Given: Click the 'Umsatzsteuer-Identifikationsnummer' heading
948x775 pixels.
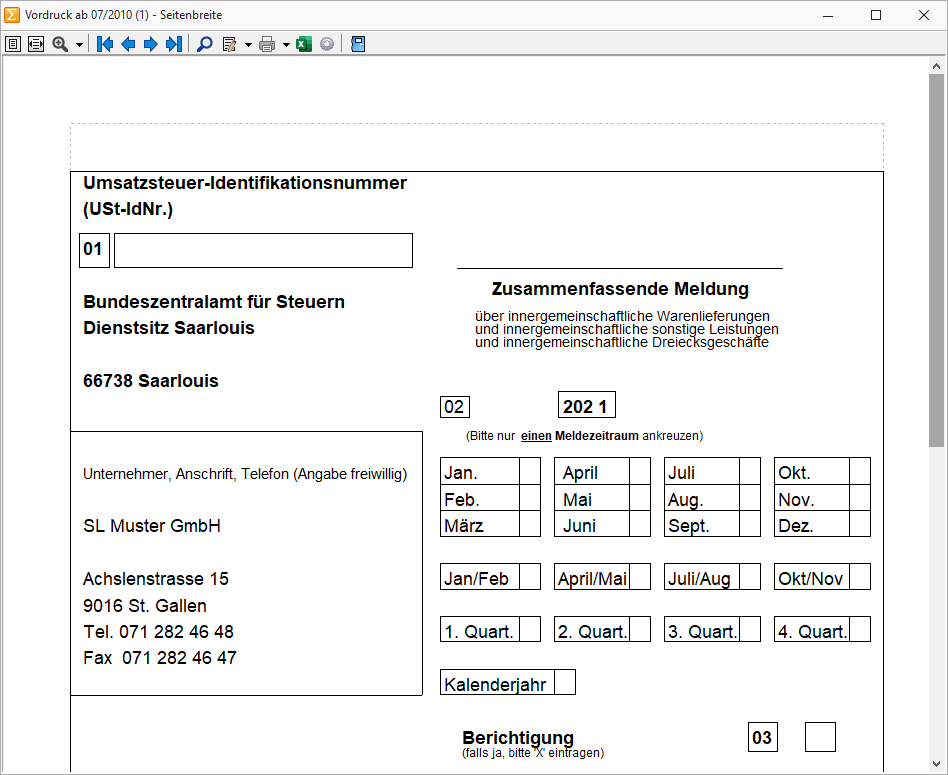Looking at the screenshot, I should [x=245, y=183].
